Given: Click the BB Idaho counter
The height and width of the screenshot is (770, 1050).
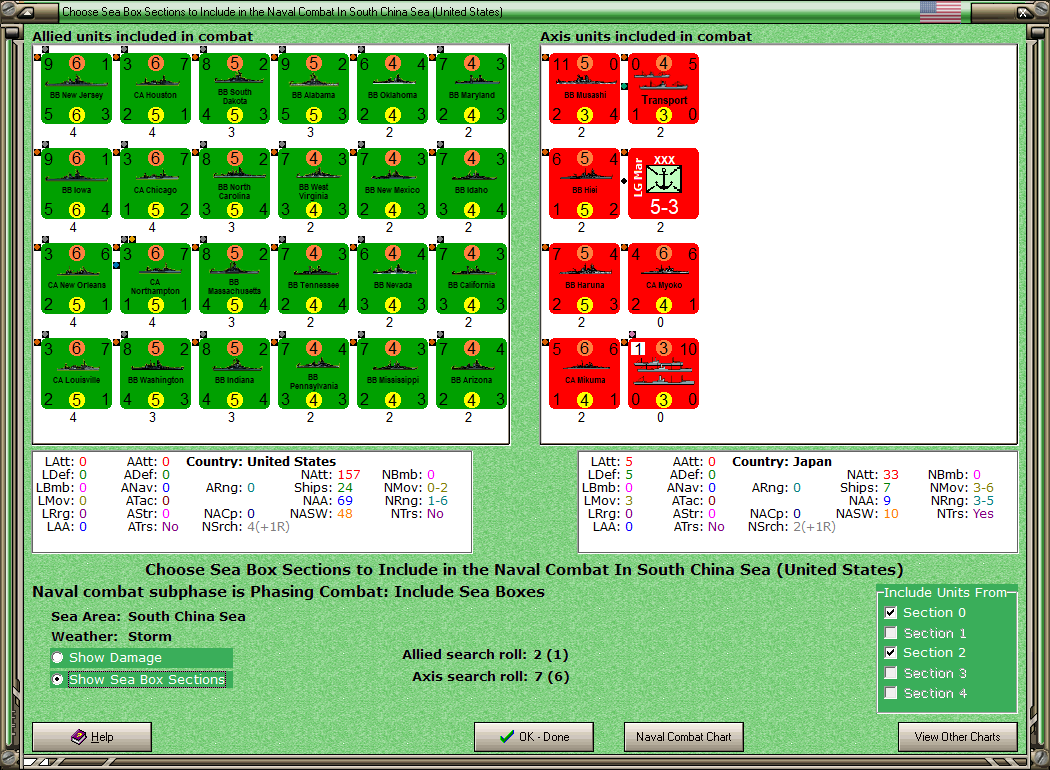Looking at the screenshot, I should coord(471,184).
